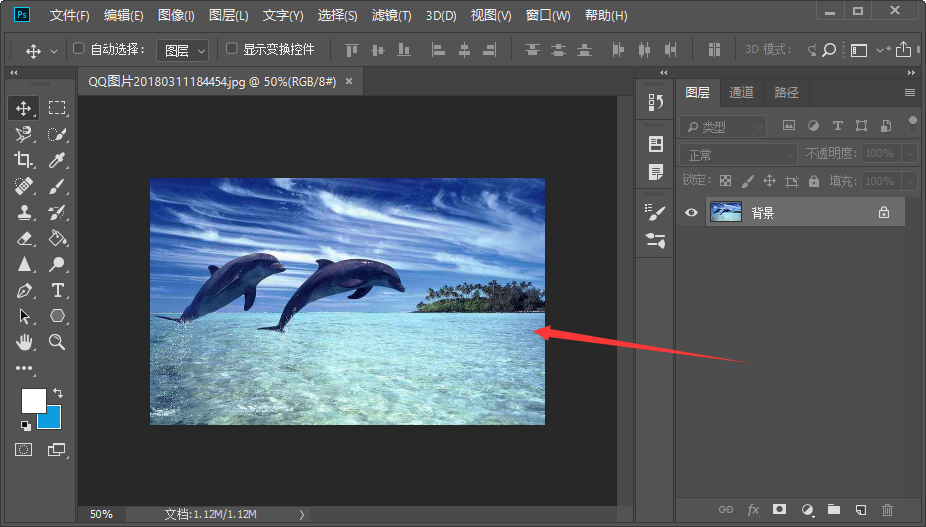Switch to the 路径 tab

click(x=786, y=92)
